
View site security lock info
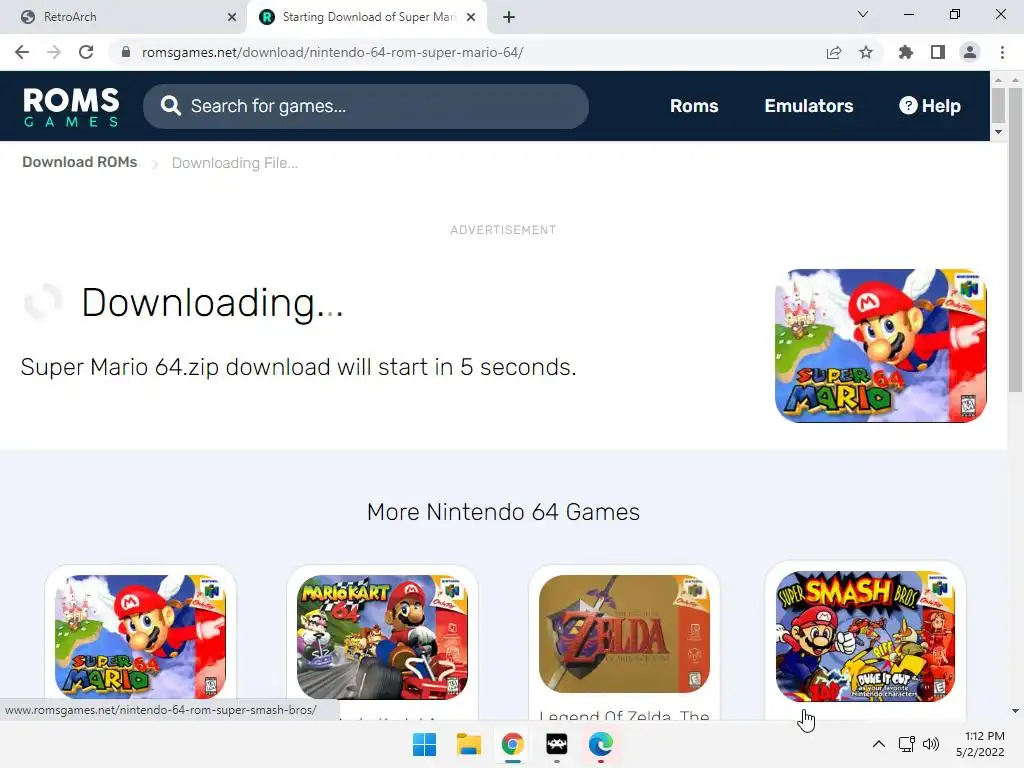click(126, 52)
